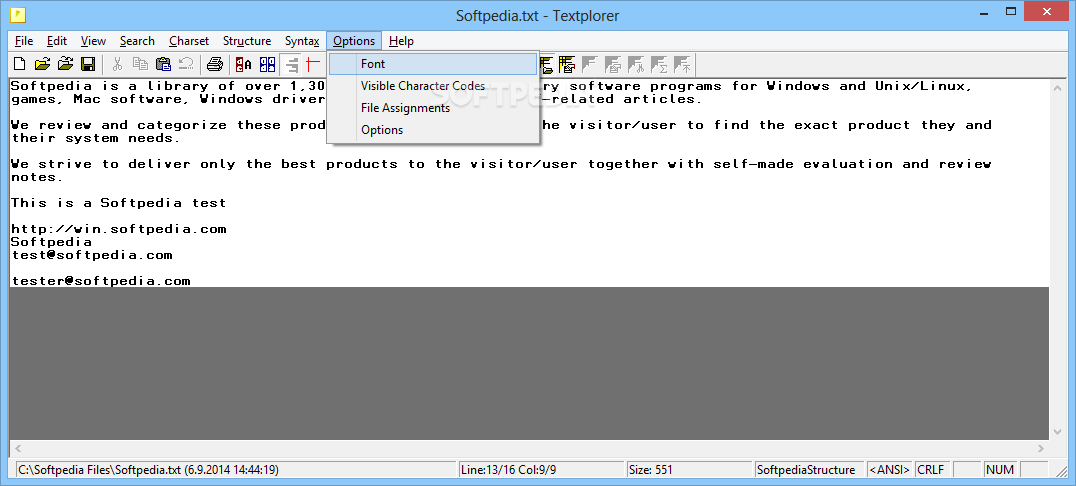Click the http://win.softpedia.com text line
Viewport: 1076px width, 486px height.
[x=119, y=229]
